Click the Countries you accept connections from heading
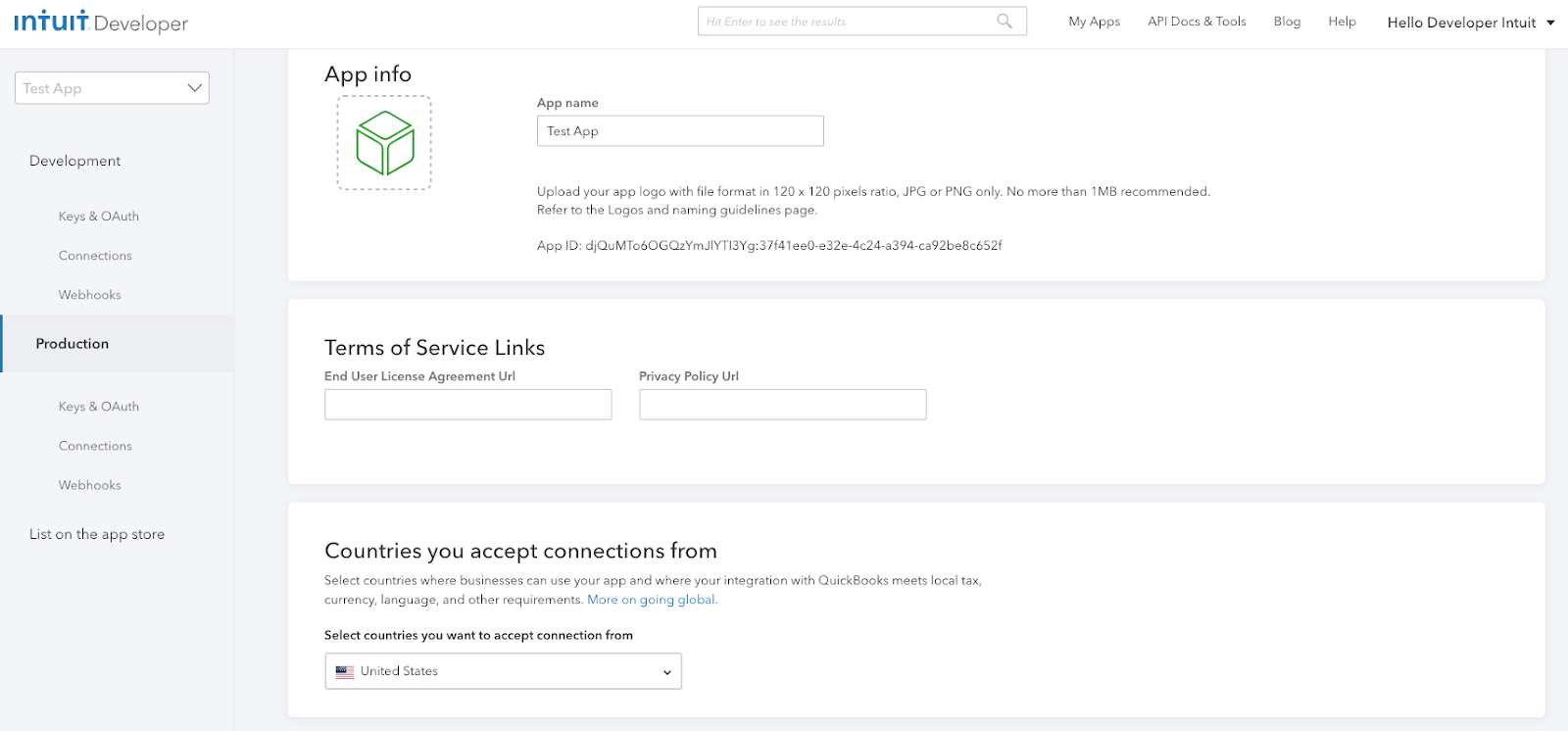1568x731 pixels. coord(521,551)
